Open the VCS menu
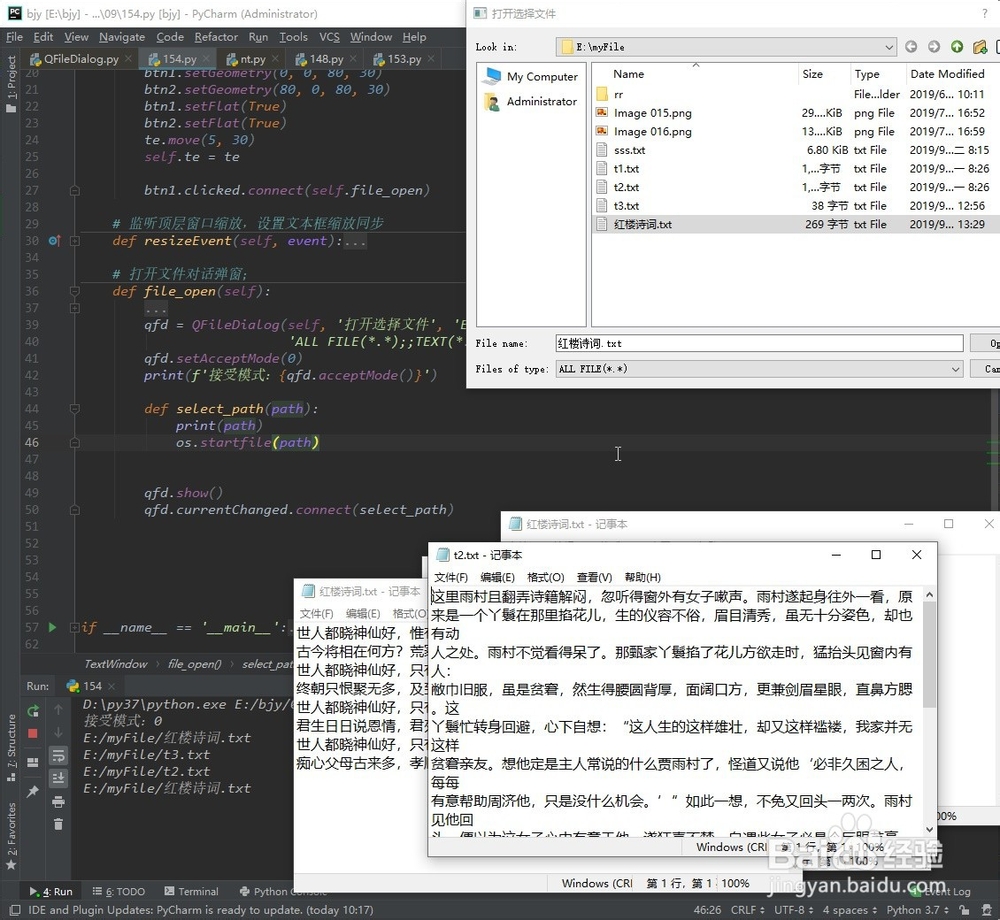Viewport: 1000px width, 920px height. pyautogui.click(x=329, y=37)
